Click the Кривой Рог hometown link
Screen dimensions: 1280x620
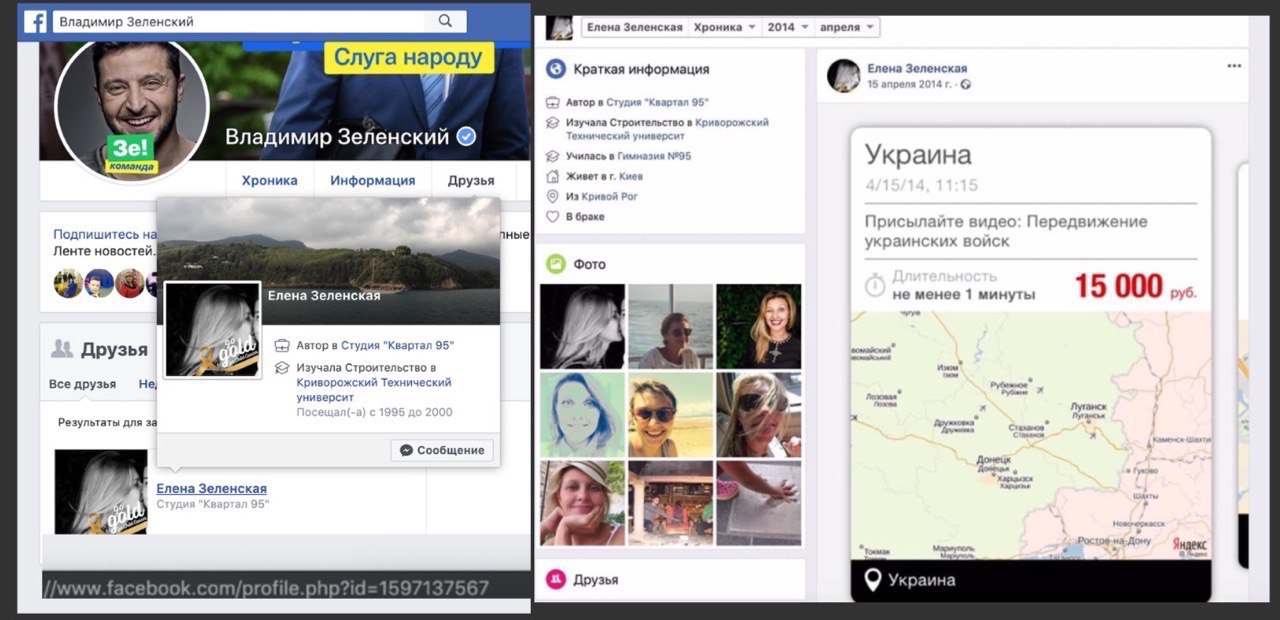(x=609, y=196)
